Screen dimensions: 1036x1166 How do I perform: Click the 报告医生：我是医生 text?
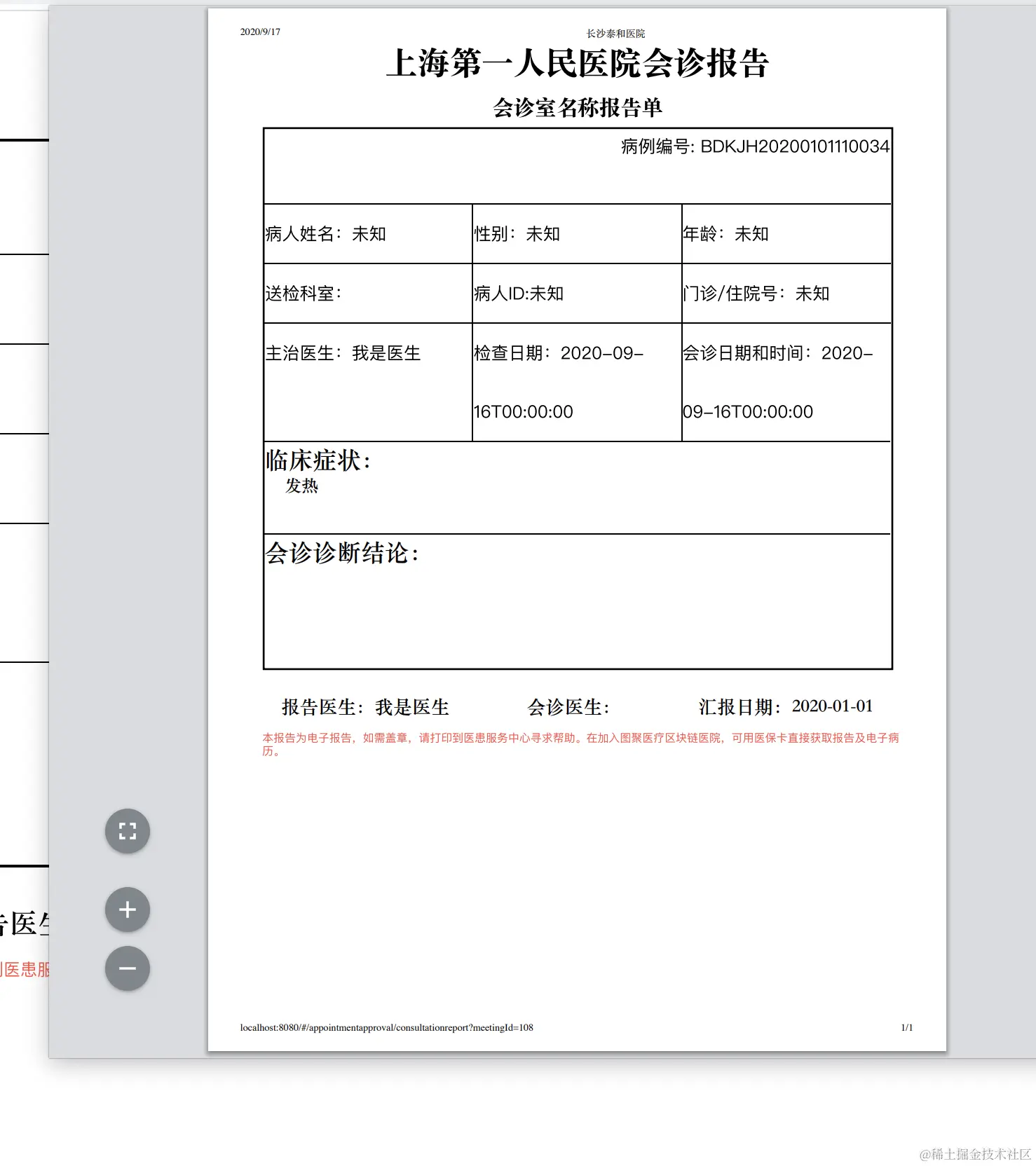coord(365,707)
